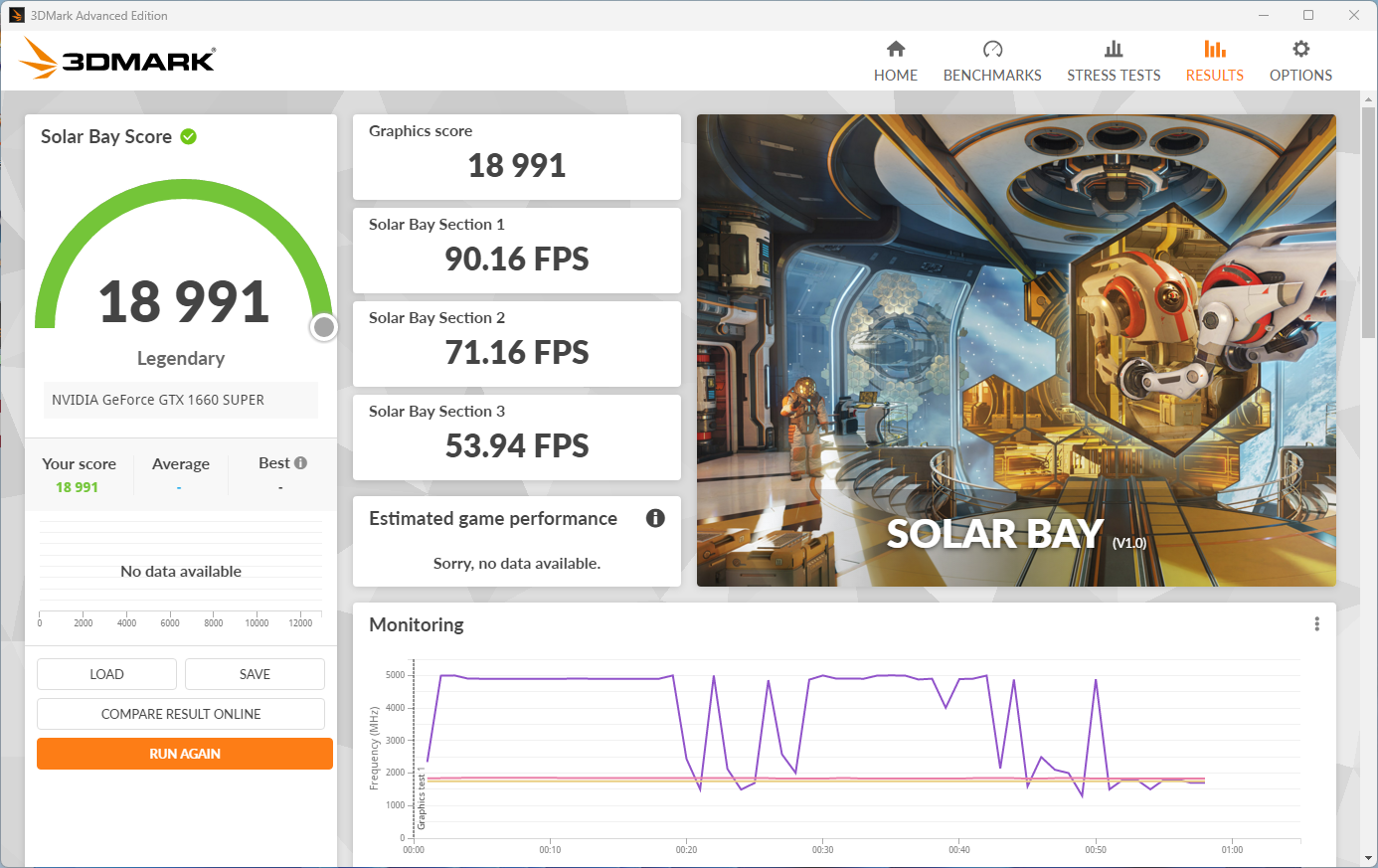1378x868 pixels.
Task: Click 'Sorry, no data available.' message
Action: [x=517, y=564]
